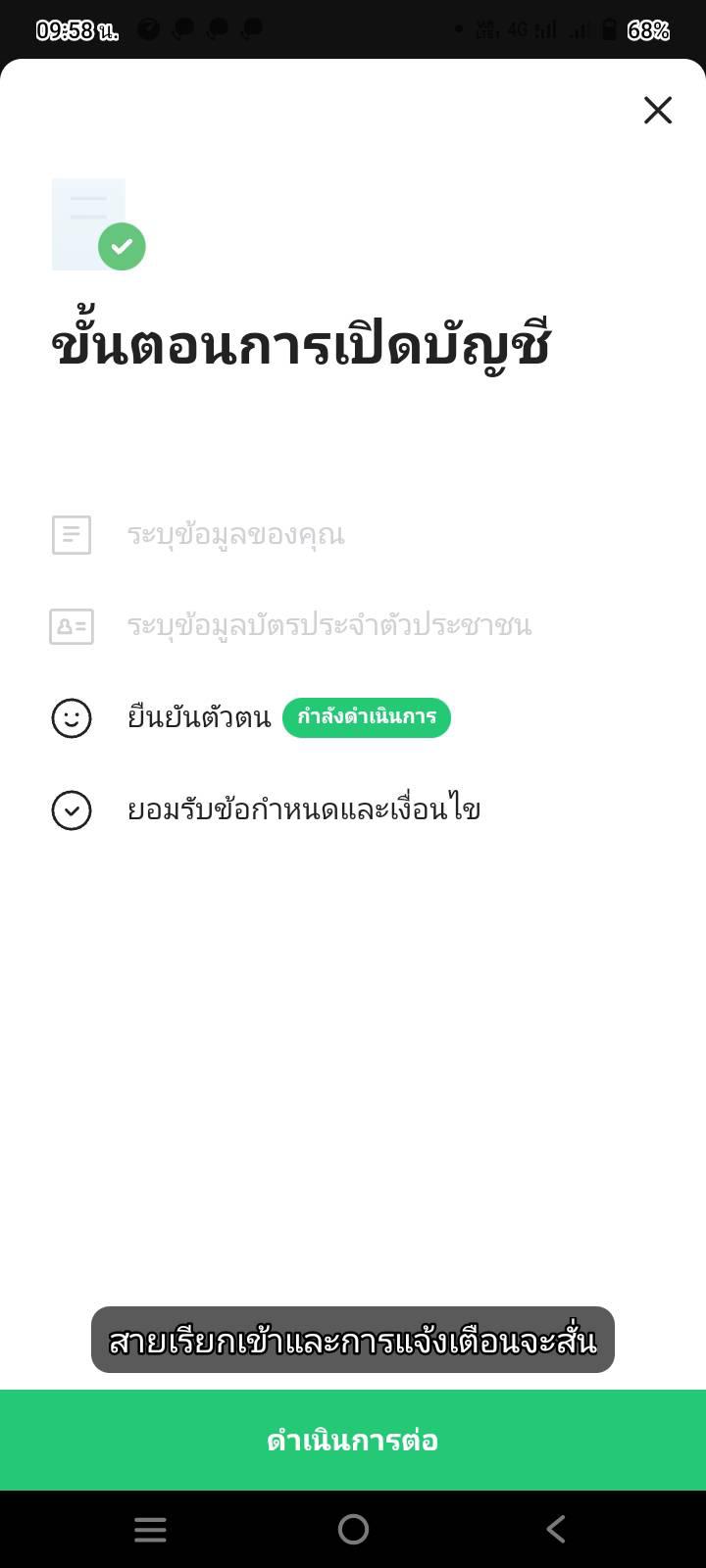This screenshot has width=706, height=1568.
Task: Go back using the navigation bar arrow
Action: tap(556, 1529)
